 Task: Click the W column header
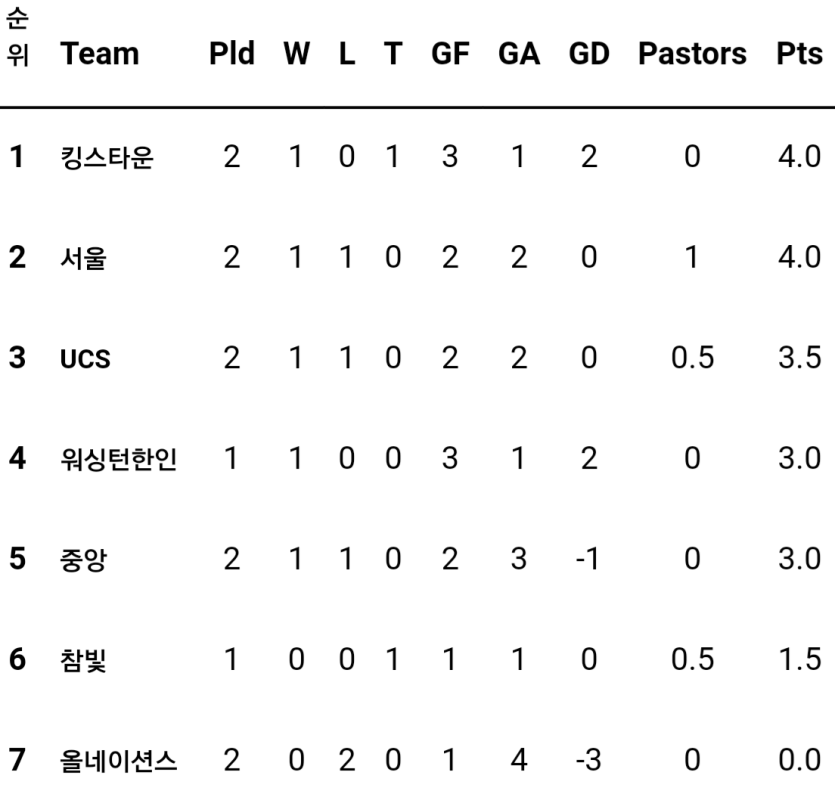pyautogui.click(x=297, y=54)
